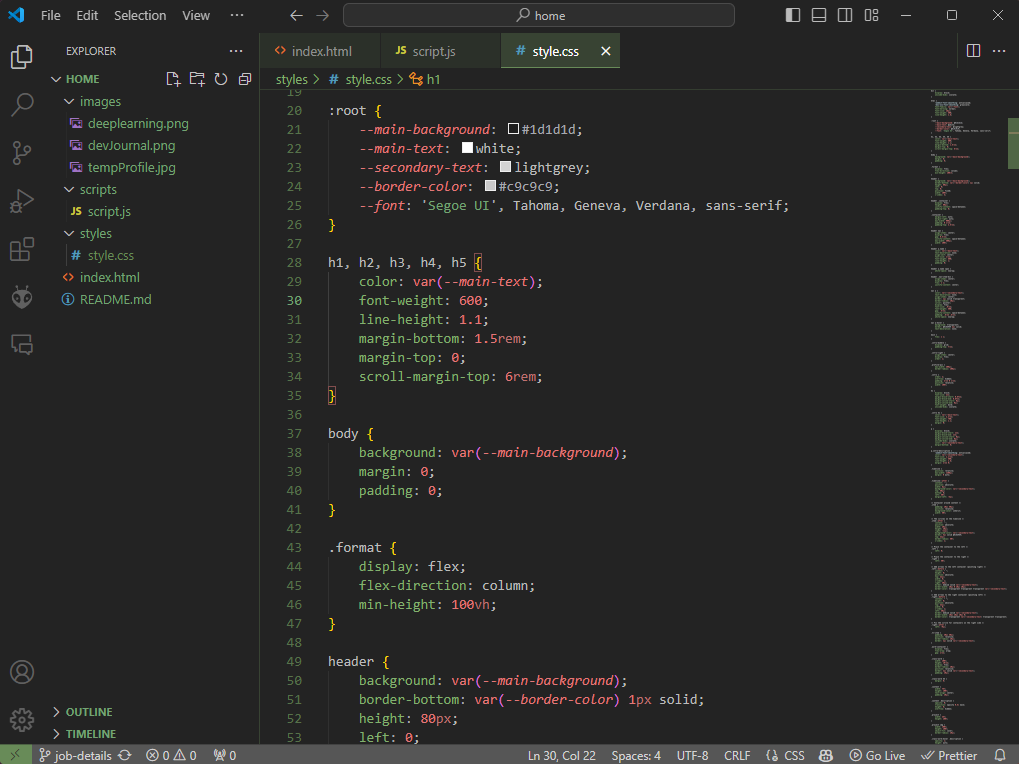The width and height of the screenshot is (1019, 764).
Task: Click Go Live in status bar
Action: 877,755
